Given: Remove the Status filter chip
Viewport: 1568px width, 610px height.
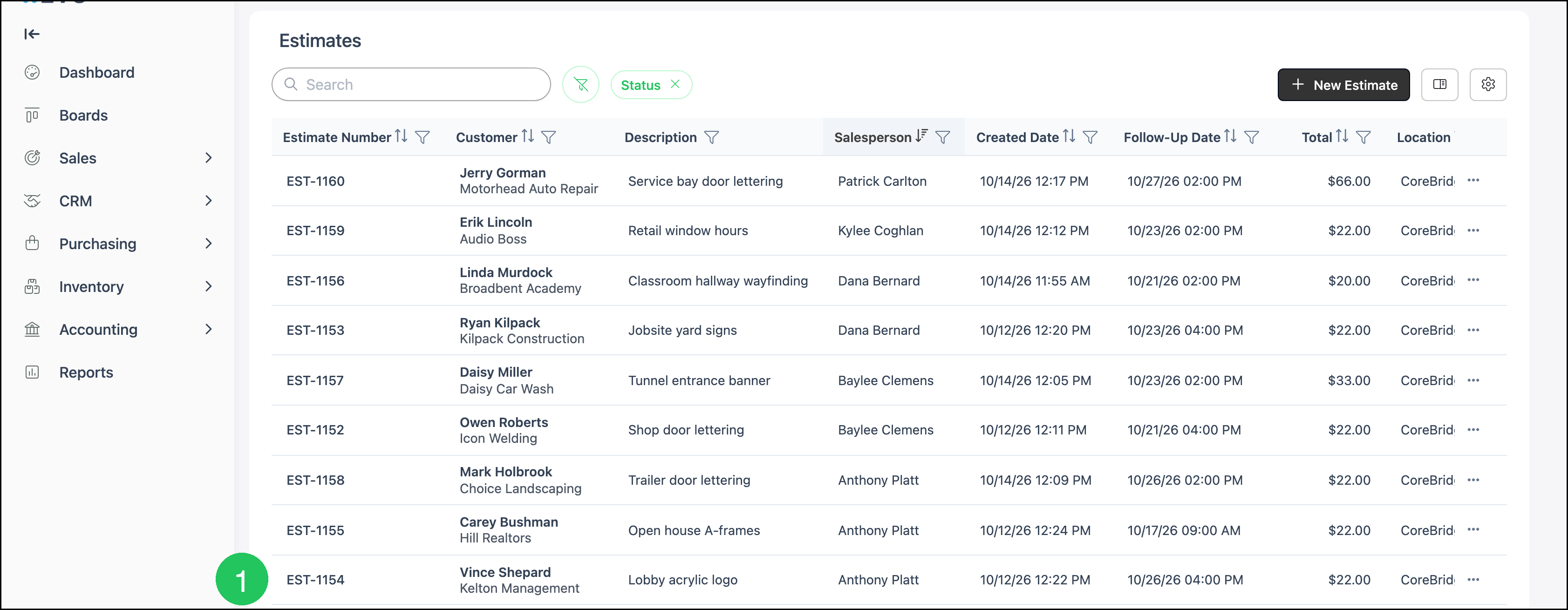Looking at the screenshot, I should pyautogui.click(x=675, y=85).
